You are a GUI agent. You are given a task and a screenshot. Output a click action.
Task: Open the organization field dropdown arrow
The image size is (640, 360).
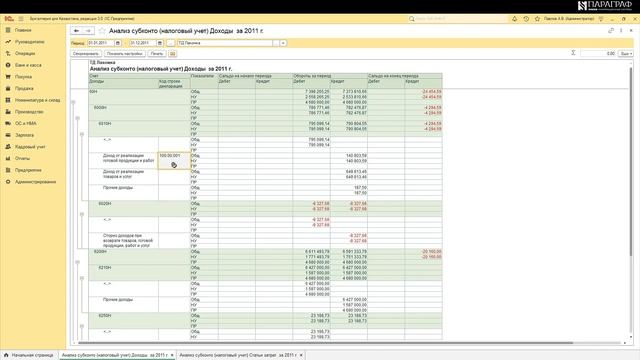(283, 43)
